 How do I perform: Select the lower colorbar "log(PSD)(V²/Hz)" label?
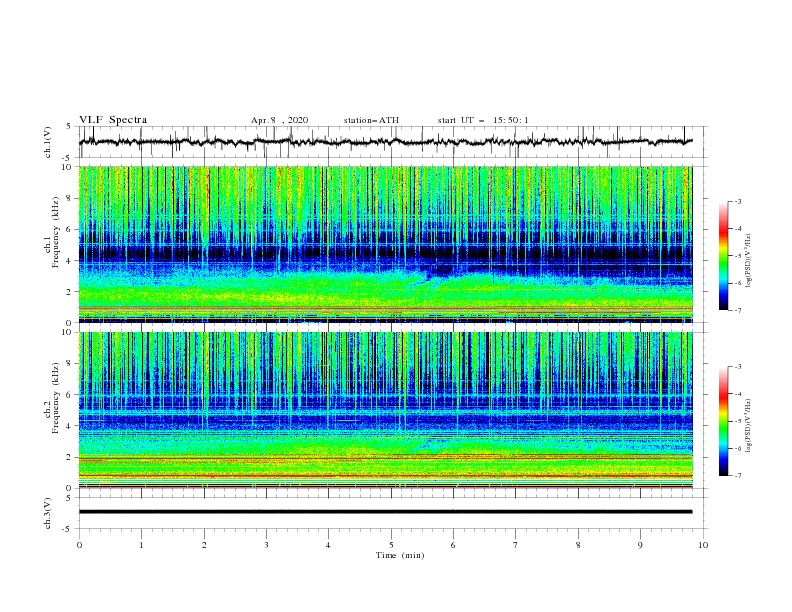click(x=749, y=425)
